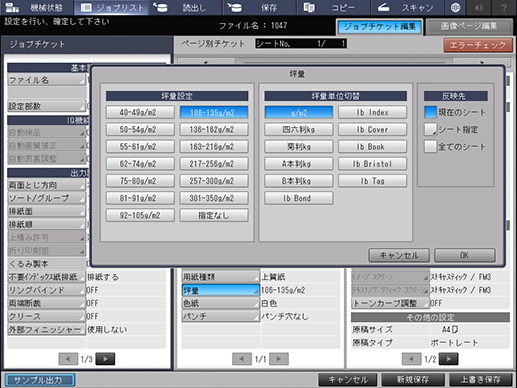Open the 両端断裁 setting
Viewport: 517px width, 388px height.
[46, 303]
